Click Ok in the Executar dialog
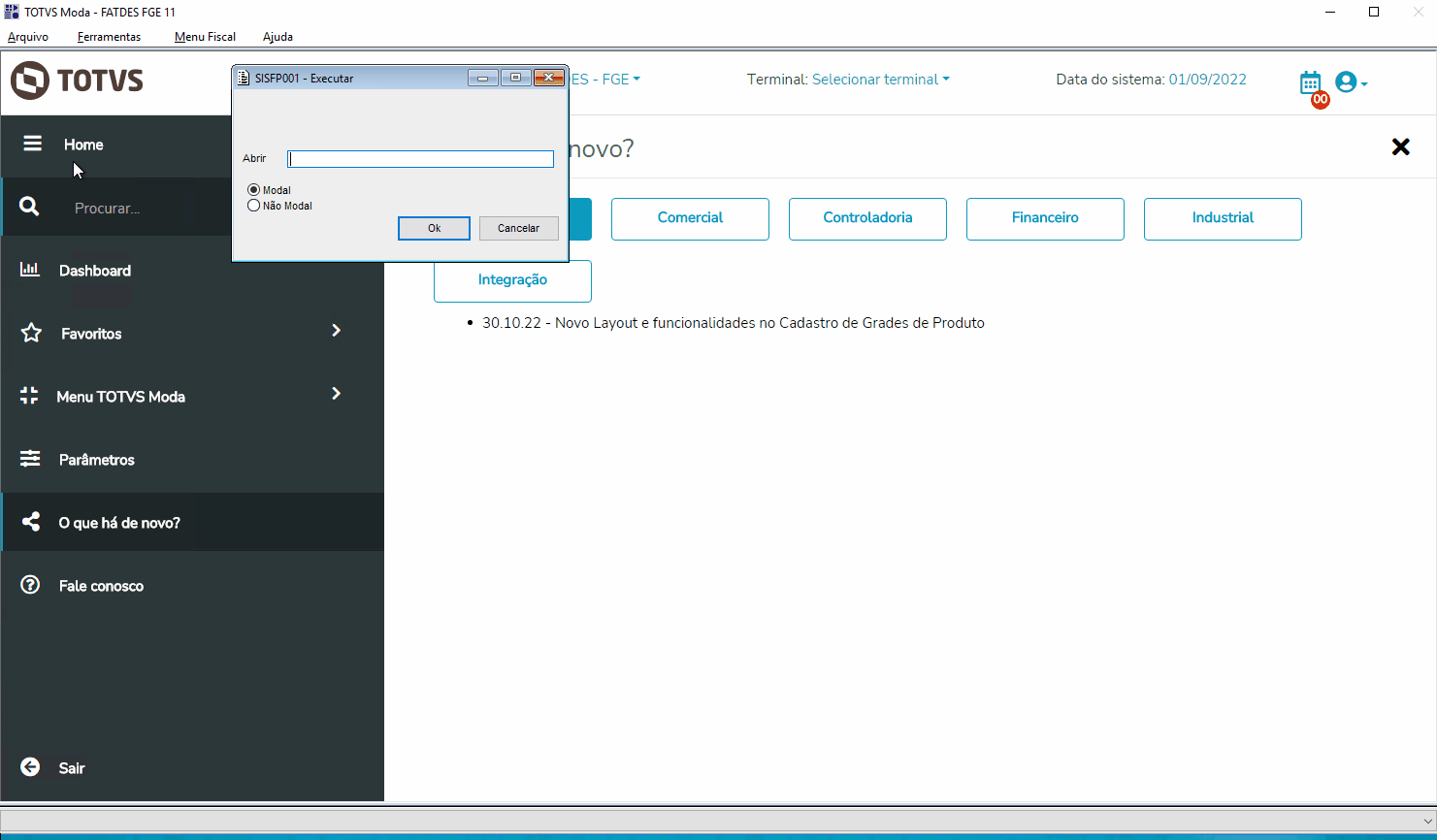1437x840 pixels. click(434, 228)
